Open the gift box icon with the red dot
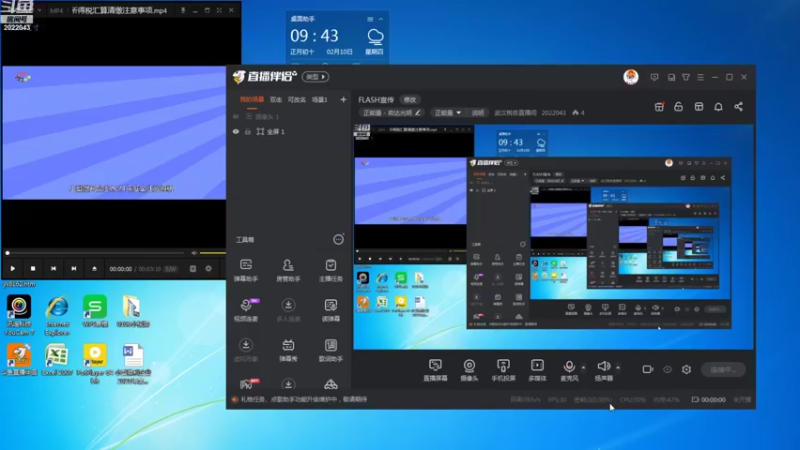Screen dimensions: 800x450 (x=659, y=107)
